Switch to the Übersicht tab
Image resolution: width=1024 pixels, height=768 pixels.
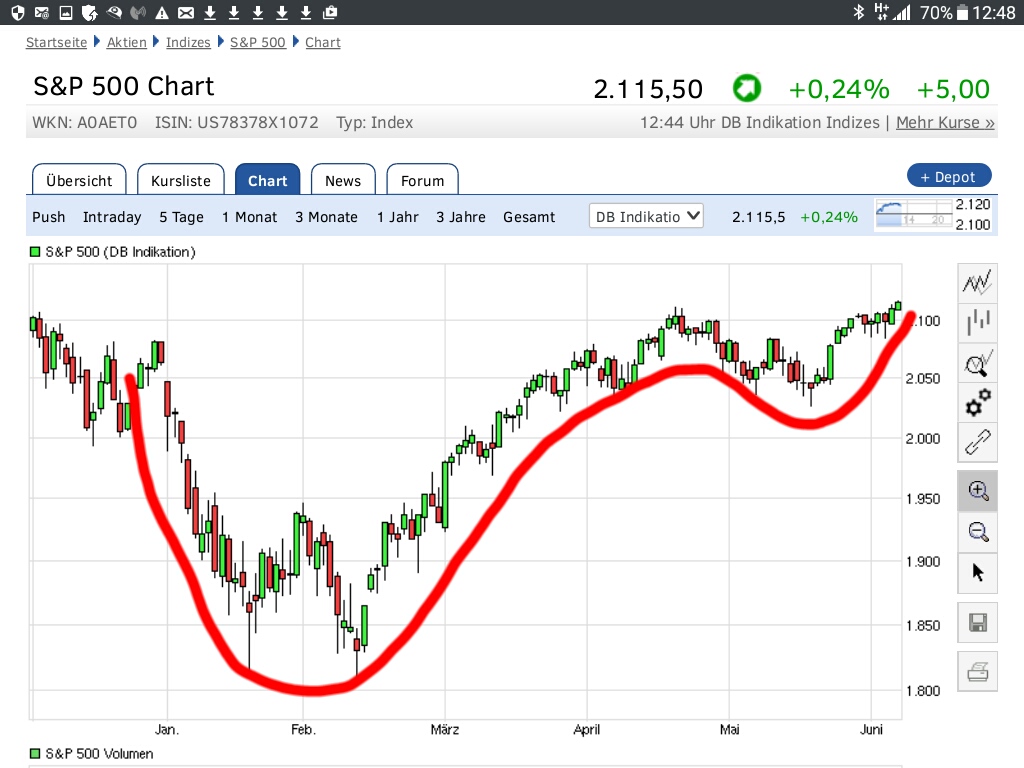click(x=79, y=180)
